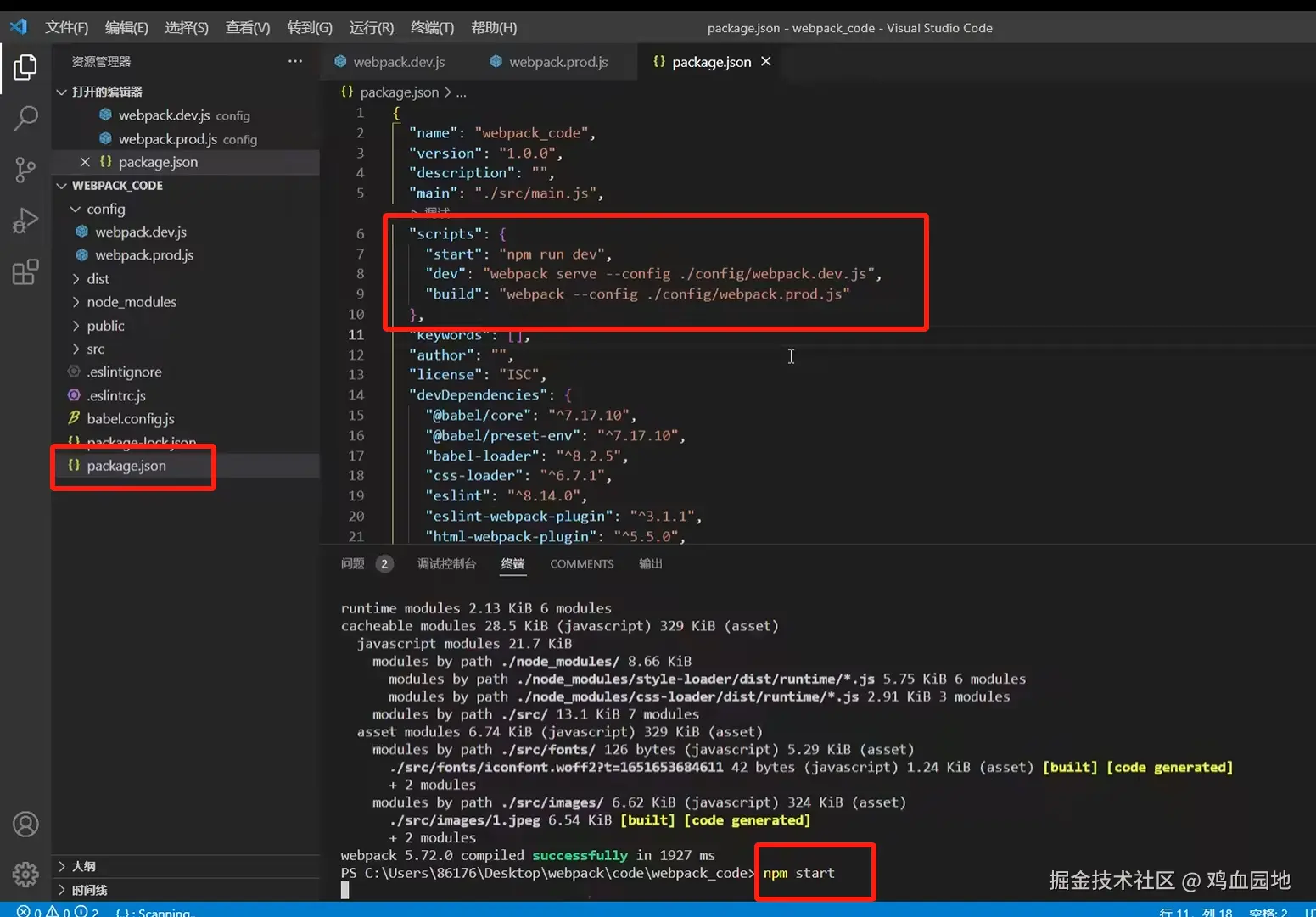The image size is (1316, 917).
Task: Open the .eslintrc.js file
Action: click(x=186, y=395)
